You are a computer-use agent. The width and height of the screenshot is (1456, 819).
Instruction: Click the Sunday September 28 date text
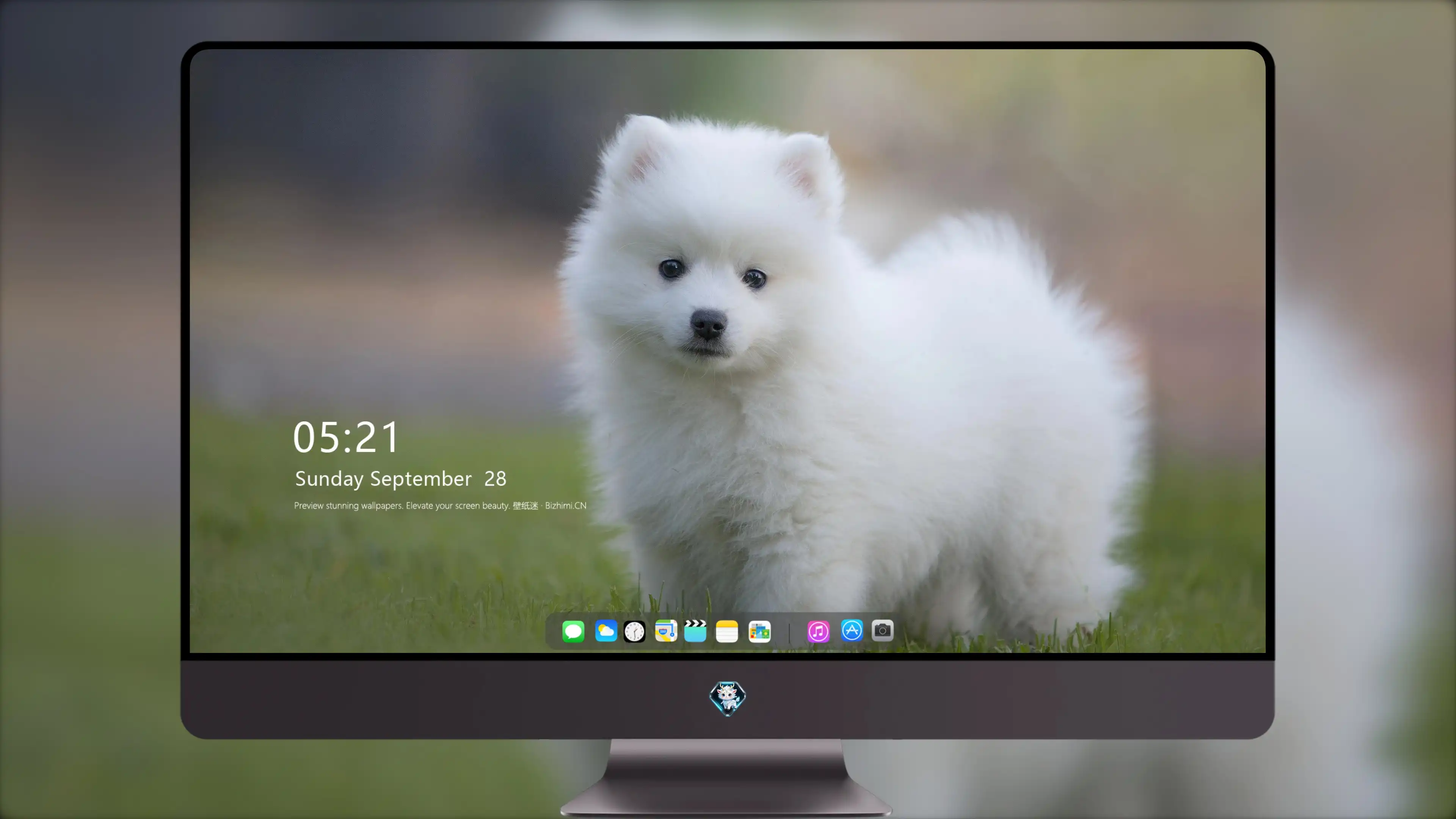[401, 479]
